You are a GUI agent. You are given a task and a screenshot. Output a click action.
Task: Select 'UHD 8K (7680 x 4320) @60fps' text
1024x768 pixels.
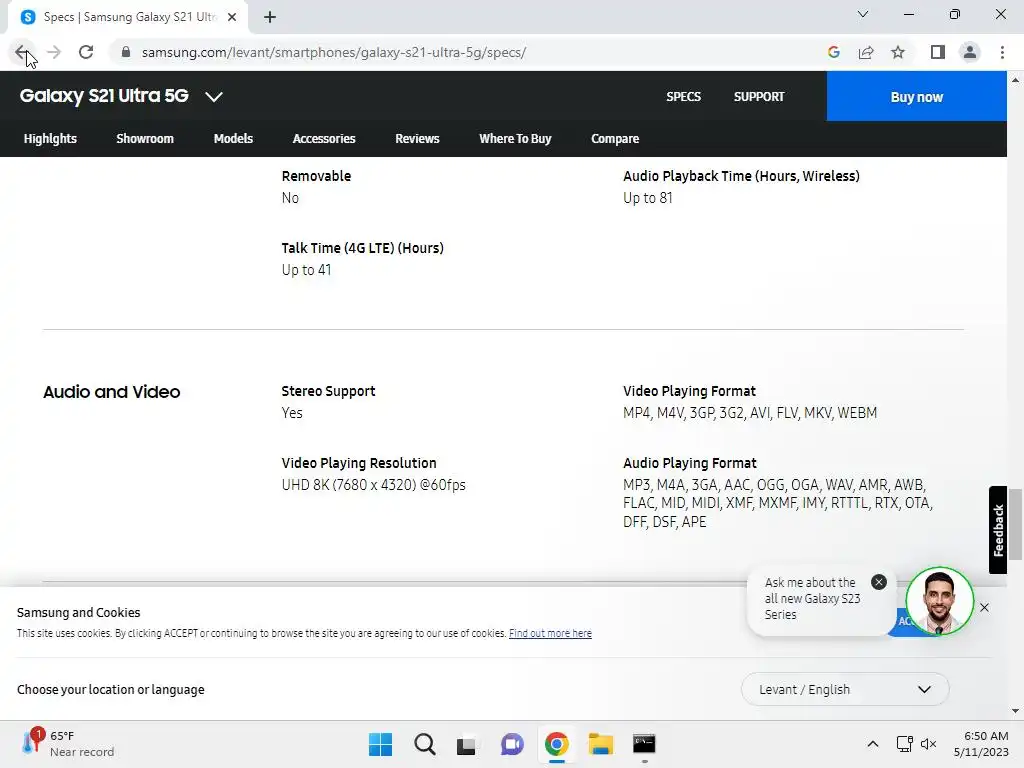374,485
